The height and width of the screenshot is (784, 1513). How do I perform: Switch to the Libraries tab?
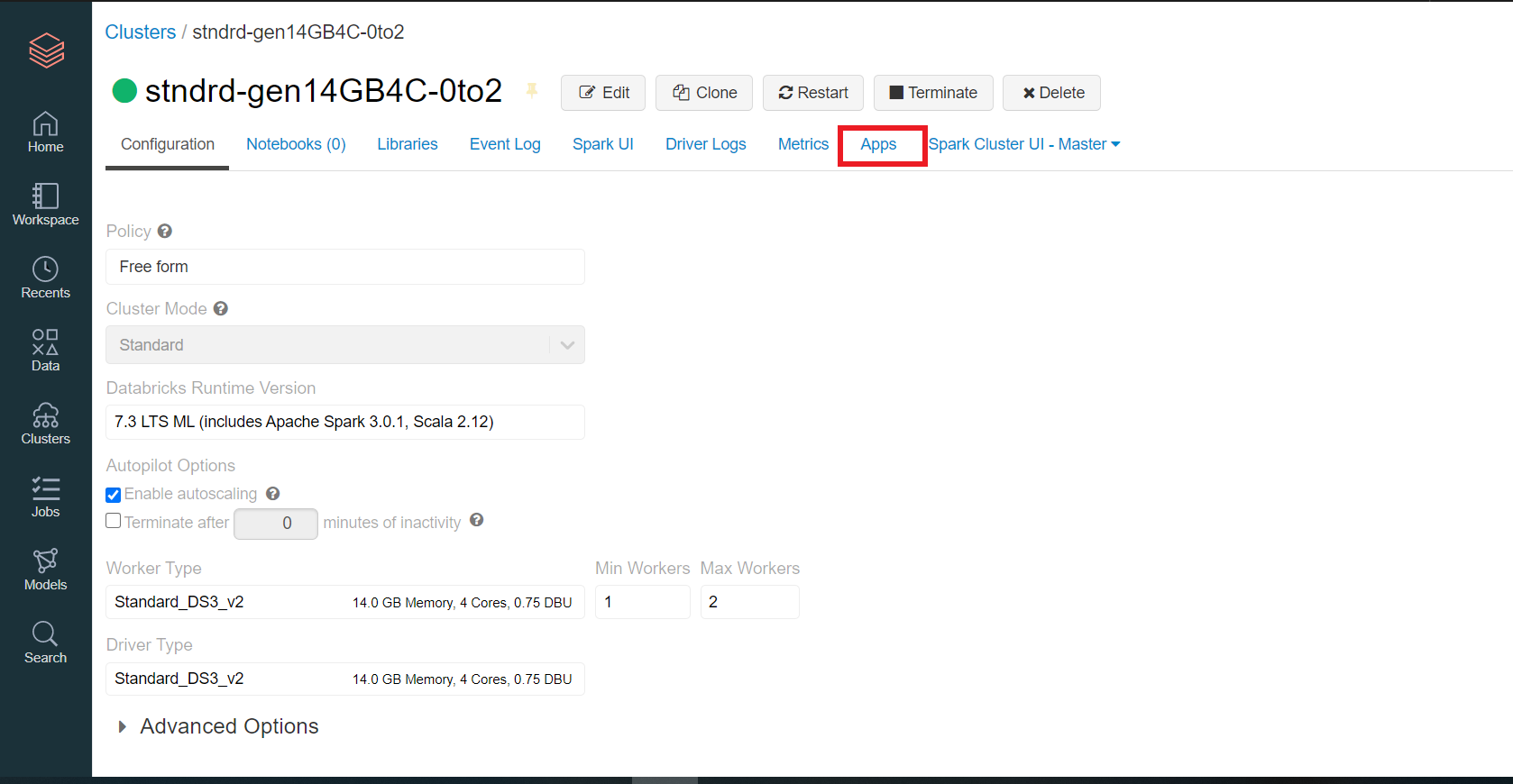tap(408, 144)
